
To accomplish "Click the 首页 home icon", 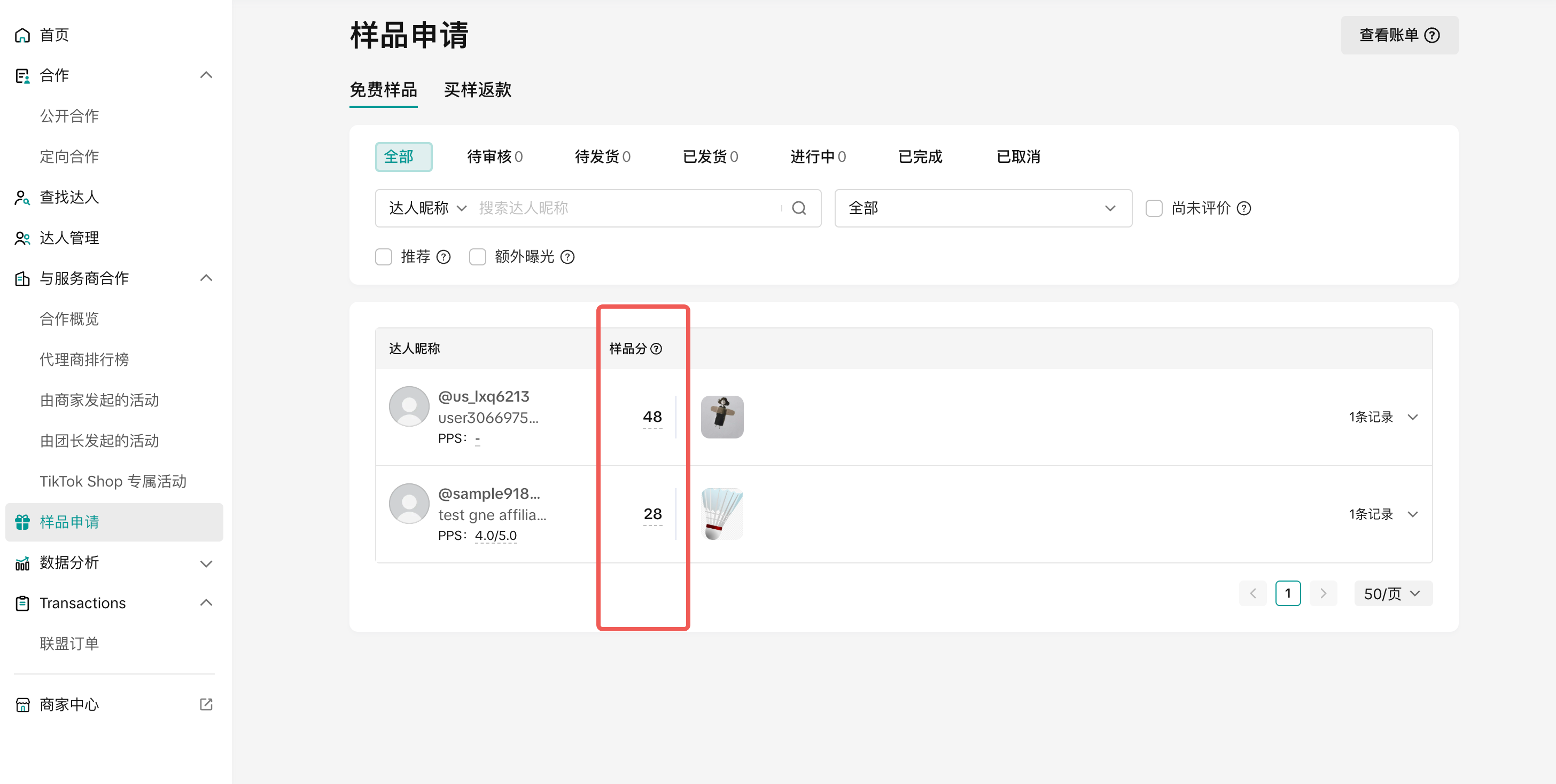I will click(x=22, y=35).
